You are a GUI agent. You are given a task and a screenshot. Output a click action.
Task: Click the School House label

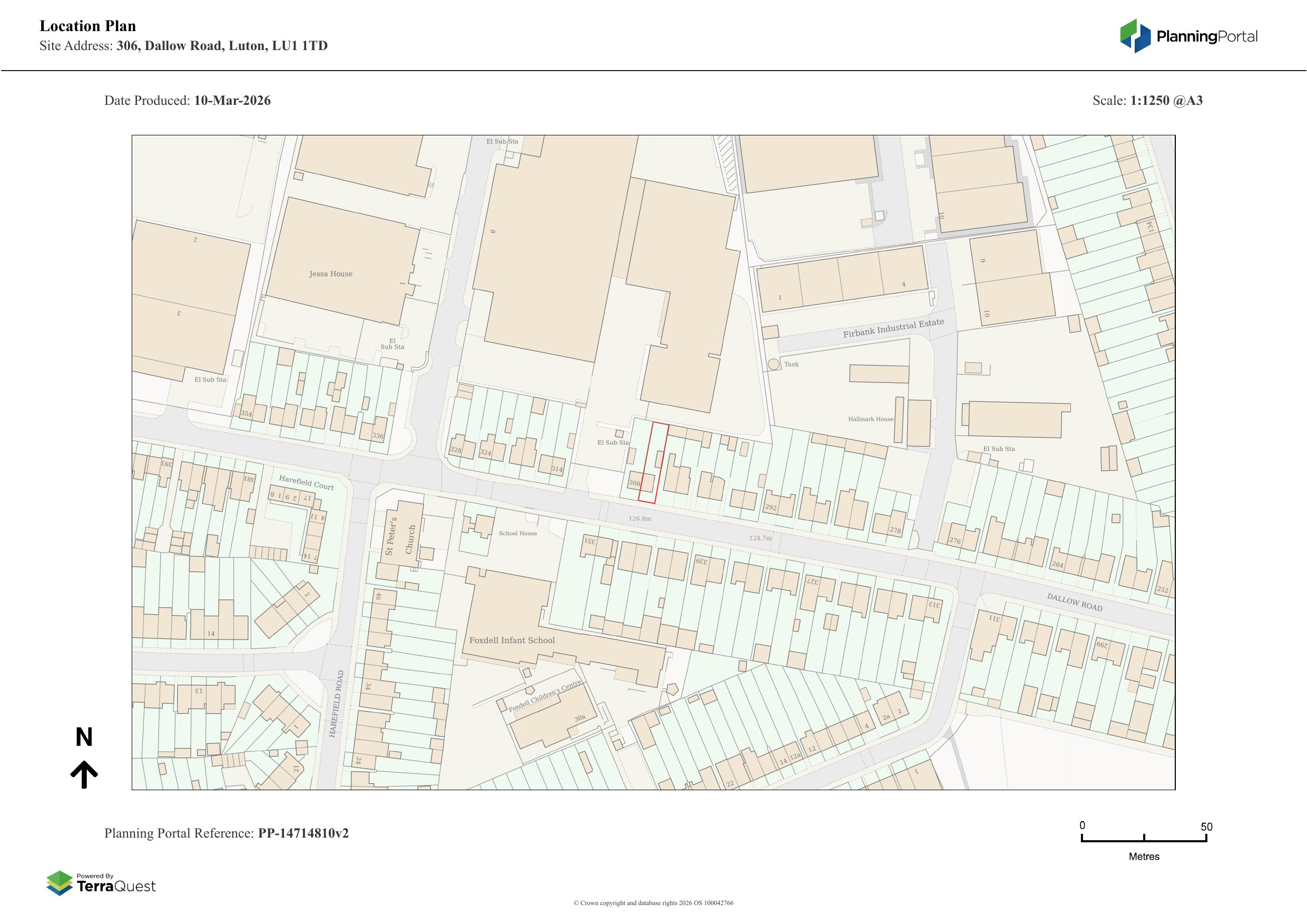517,534
